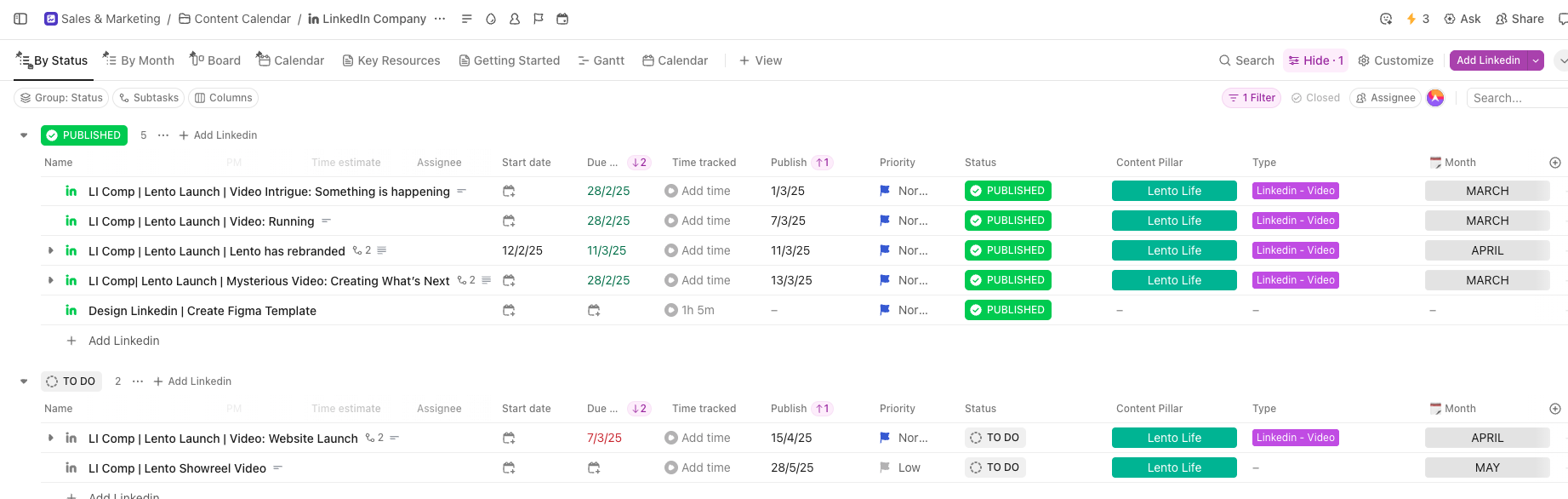Click the Share button
The height and width of the screenshot is (499, 1568).
coord(1520,19)
